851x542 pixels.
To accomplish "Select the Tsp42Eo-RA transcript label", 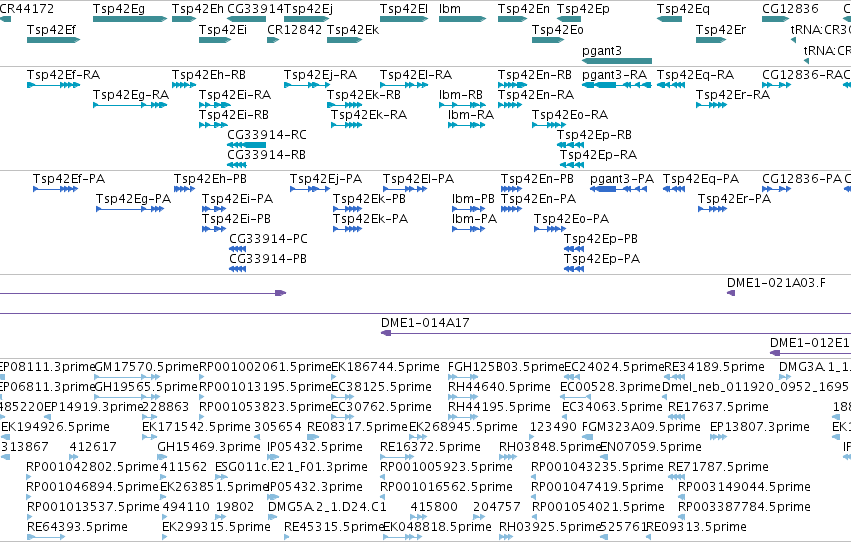I will point(570,114).
